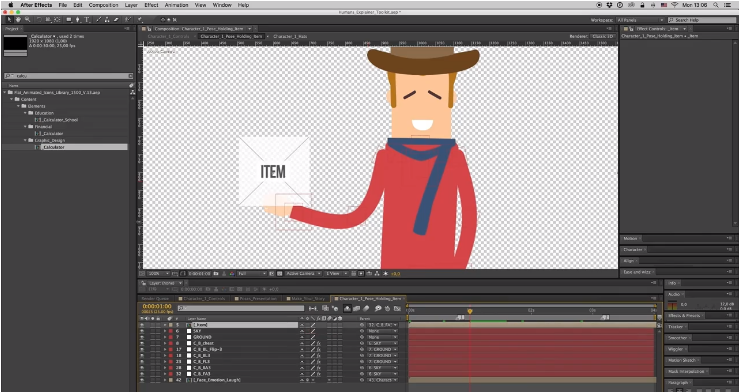This screenshot has height=392, width=739.
Task: Toggle the Hide Shy Layers switch
Action: click(347, 309)
